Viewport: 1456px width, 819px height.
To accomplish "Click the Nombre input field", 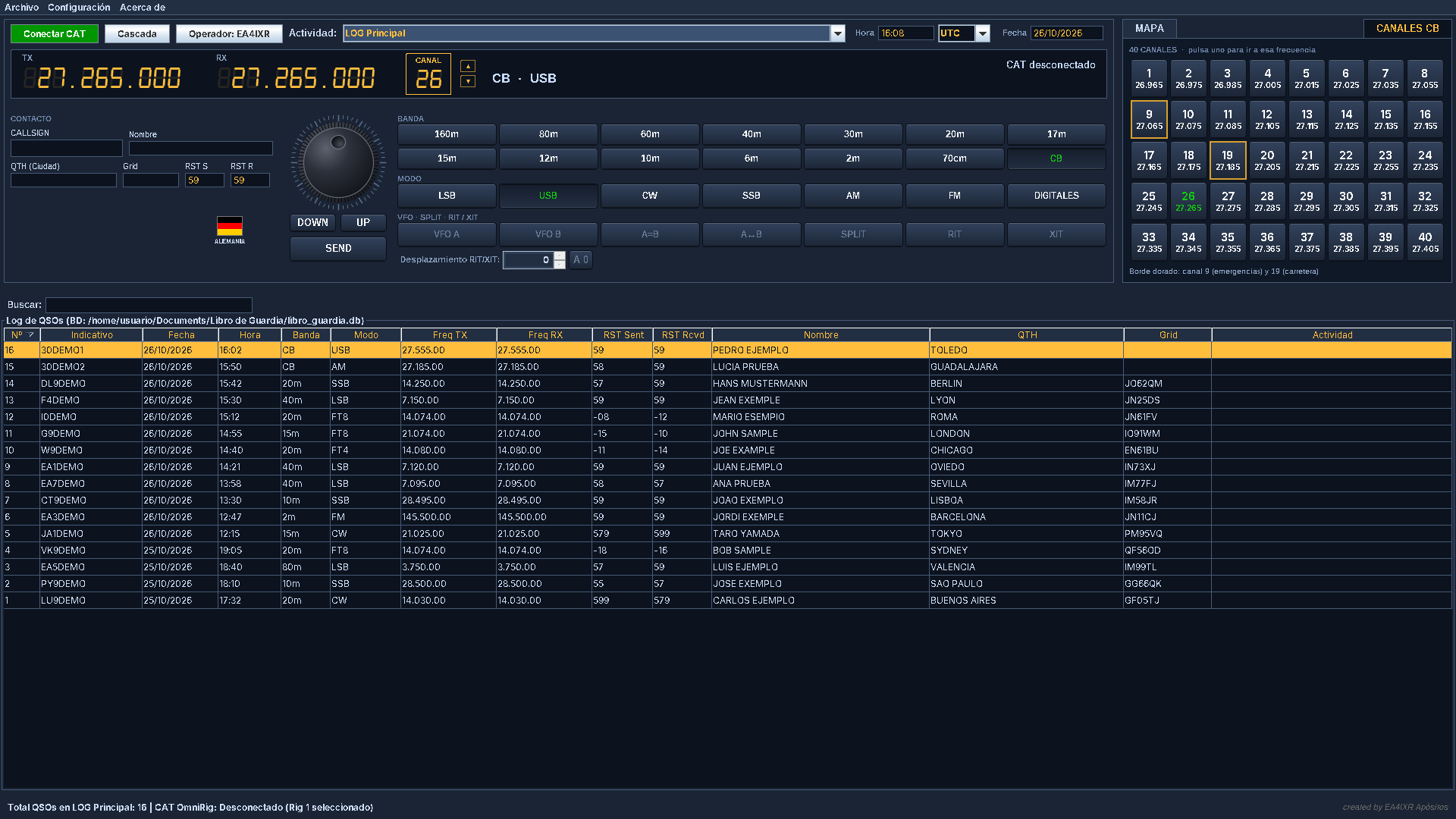I will click(x=200, y=148).
